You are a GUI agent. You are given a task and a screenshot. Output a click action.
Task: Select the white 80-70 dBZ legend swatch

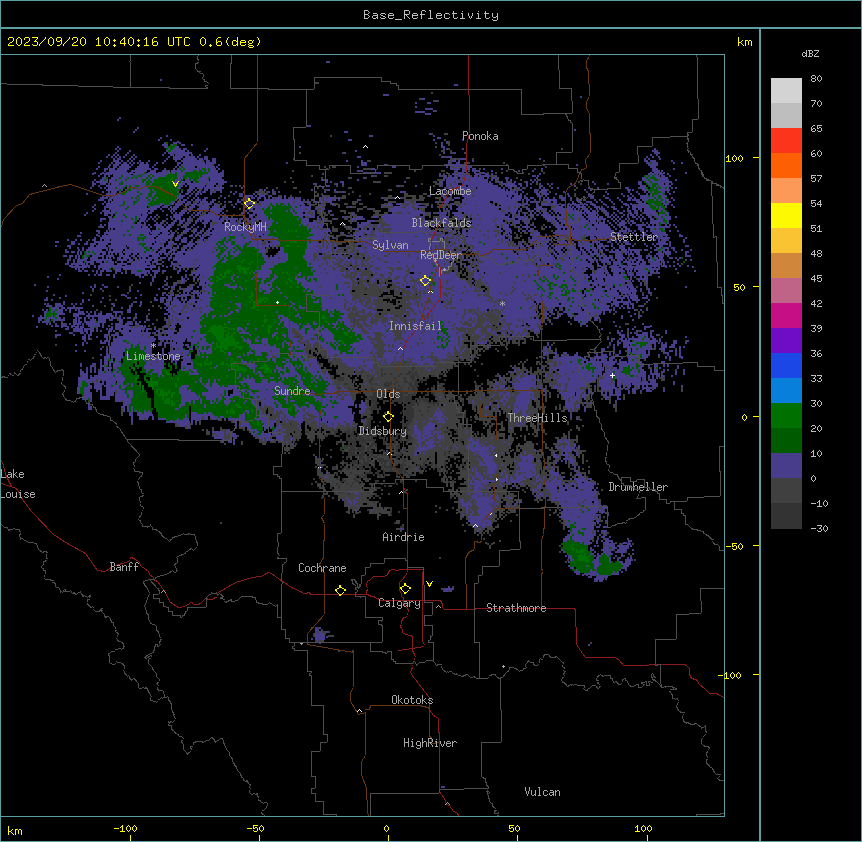786,91
